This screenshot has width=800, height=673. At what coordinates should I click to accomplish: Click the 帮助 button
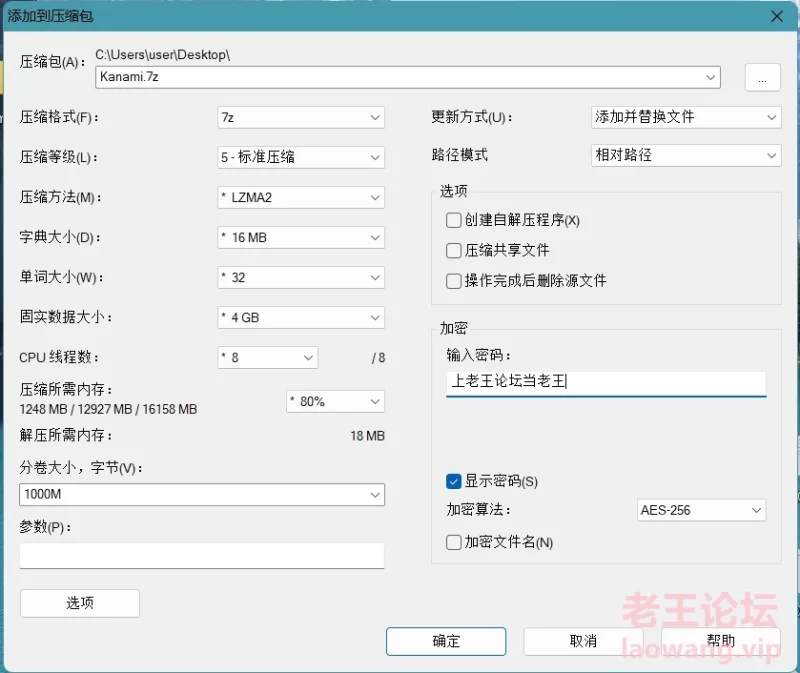click(721, 641)
